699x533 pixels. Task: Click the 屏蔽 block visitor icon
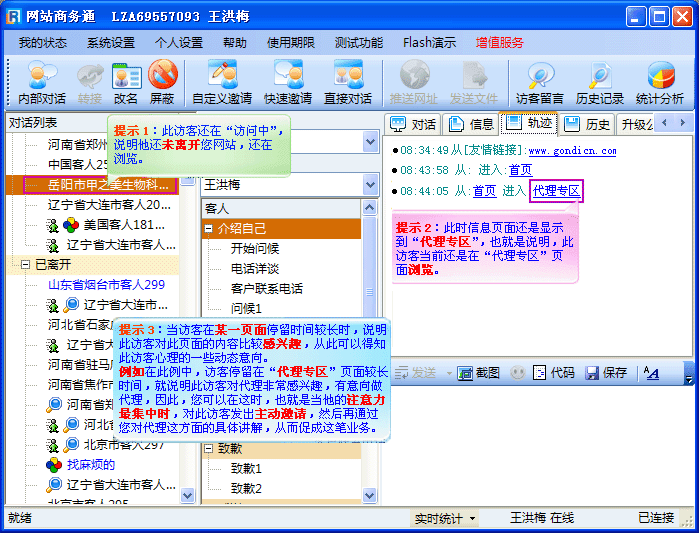pos(162,82)
